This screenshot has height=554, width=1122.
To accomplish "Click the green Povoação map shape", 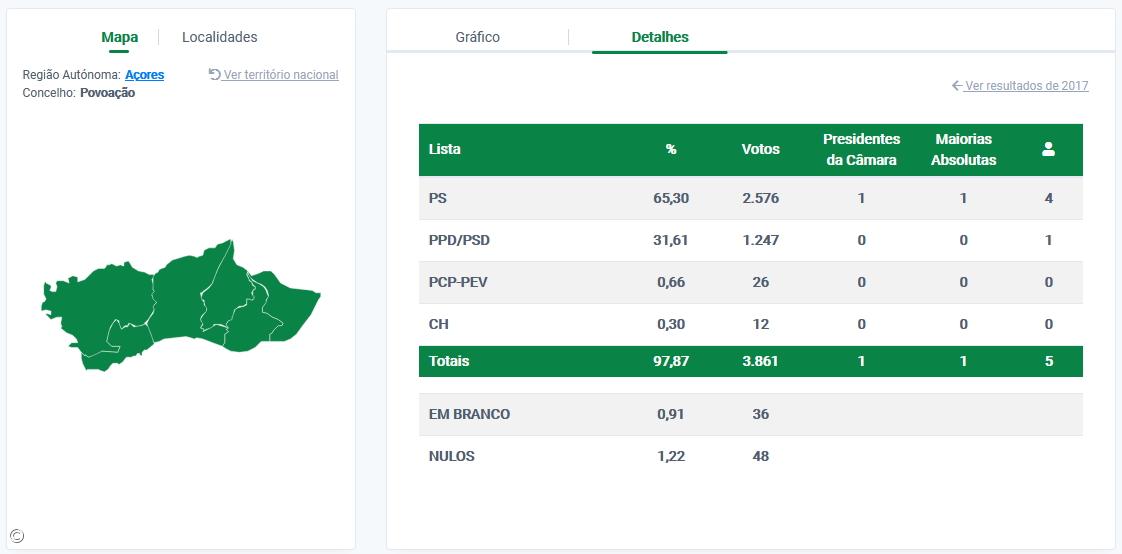I will 180,300.
